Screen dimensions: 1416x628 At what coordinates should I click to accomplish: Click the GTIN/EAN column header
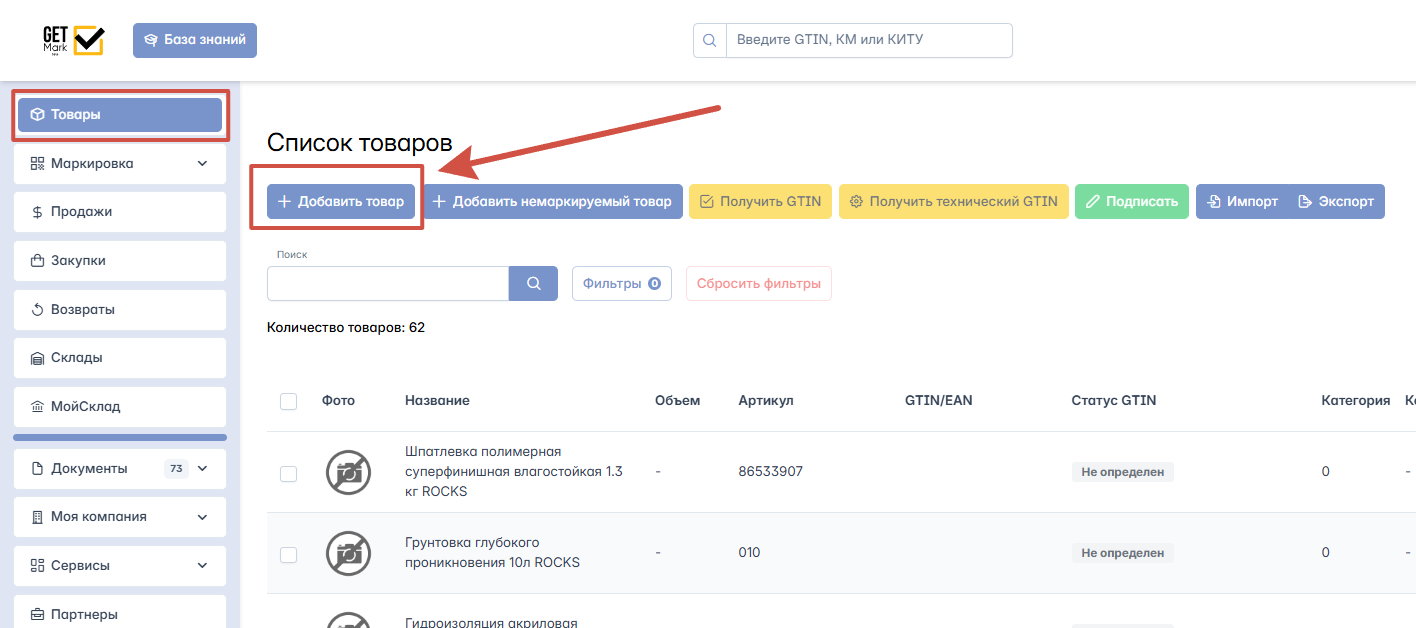938,400
